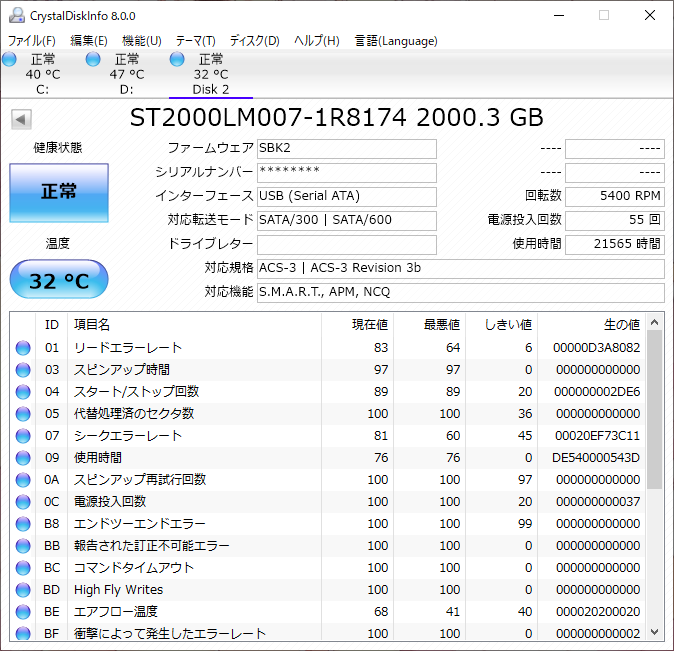The height and width of the screenshot is (651, 674).
Task: Click the しきい値 column header
Action: point(502,324)
